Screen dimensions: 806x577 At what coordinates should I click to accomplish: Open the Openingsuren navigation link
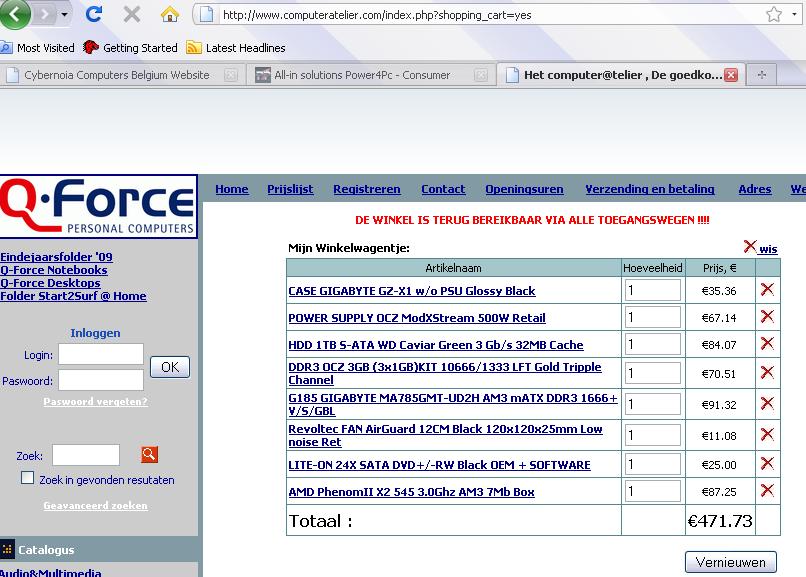[524, 189]
